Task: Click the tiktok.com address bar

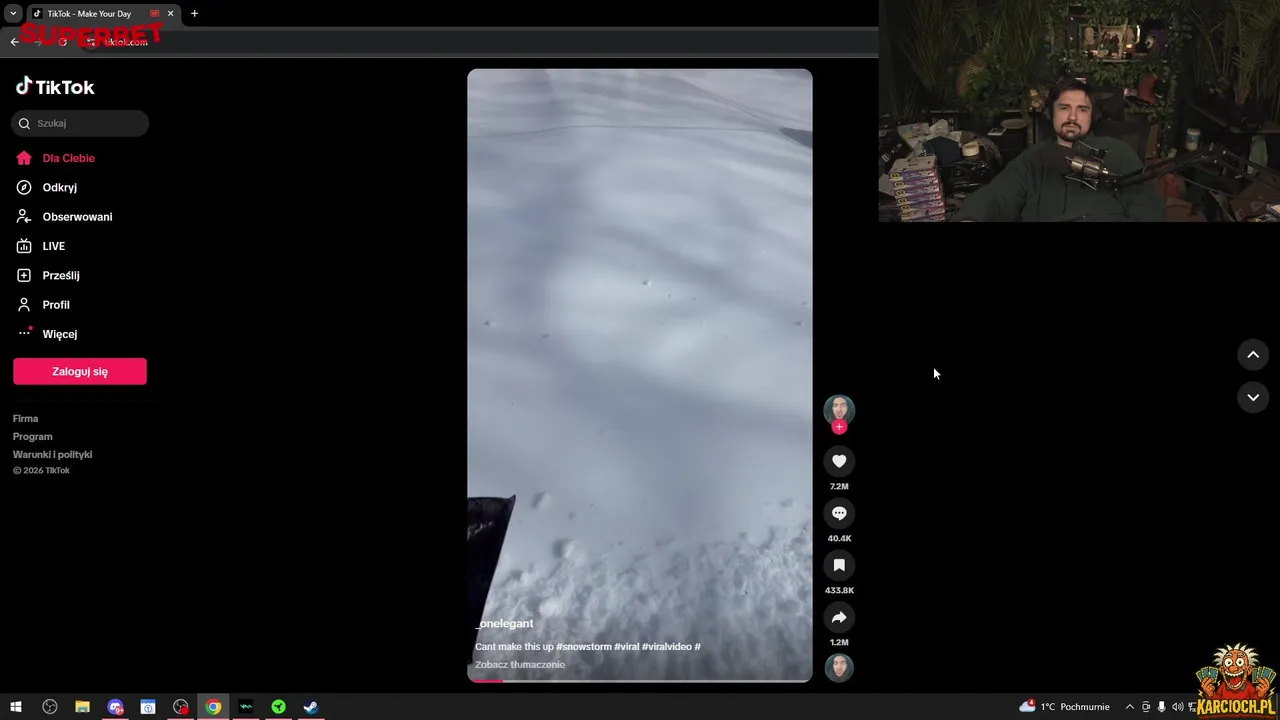Action: coord(480,42)
